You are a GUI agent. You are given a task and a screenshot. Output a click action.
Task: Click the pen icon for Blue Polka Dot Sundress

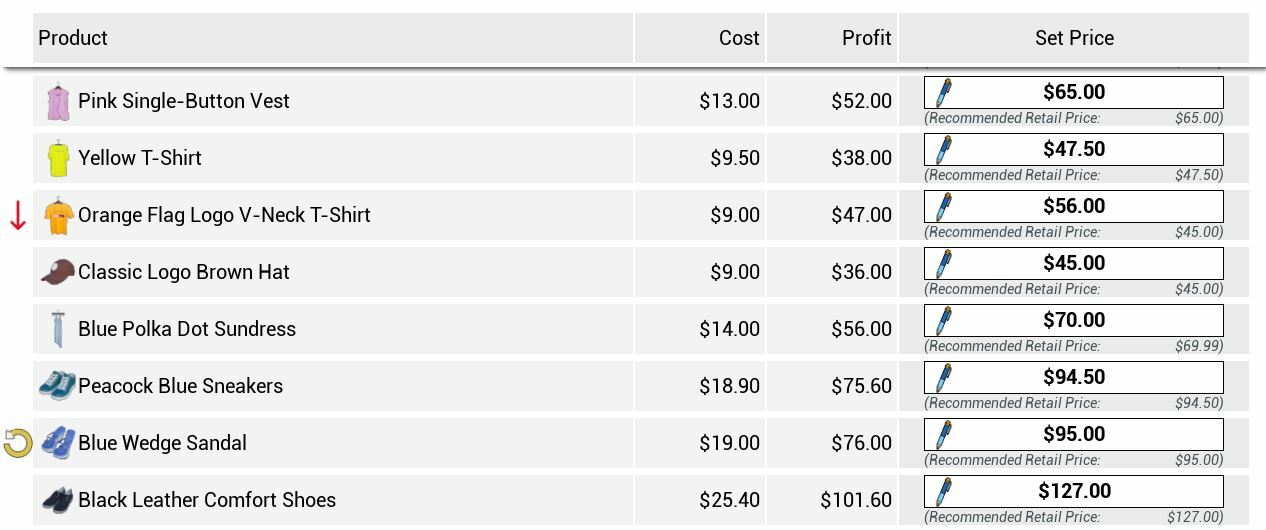(942, 321)
